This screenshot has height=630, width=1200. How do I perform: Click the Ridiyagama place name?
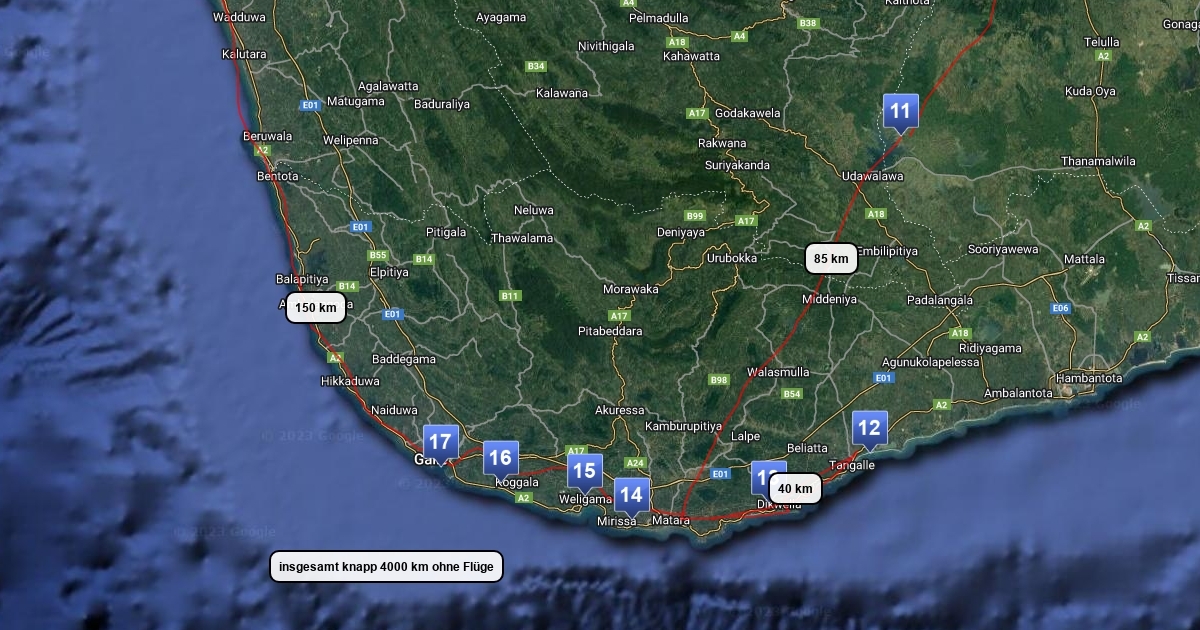tap(990, 348)
